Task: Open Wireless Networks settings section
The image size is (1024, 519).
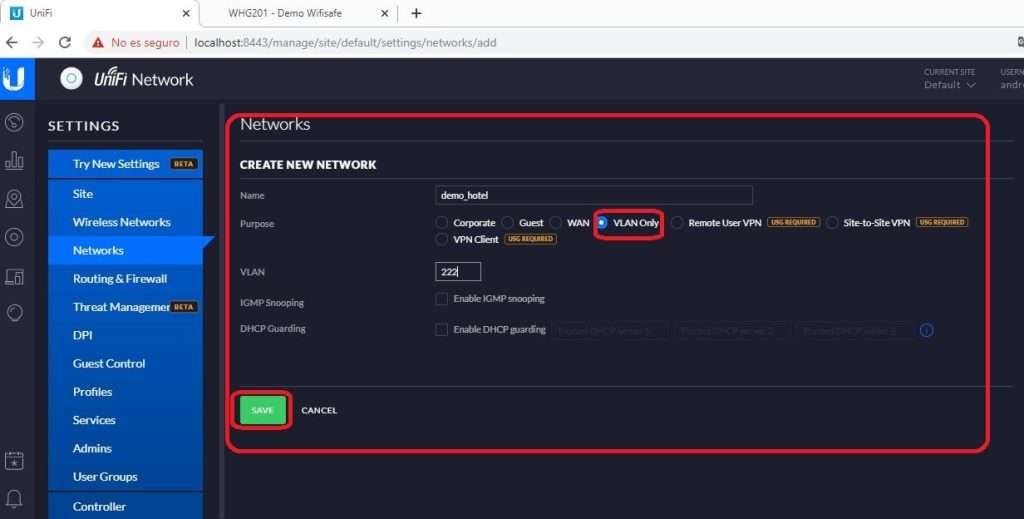Action: [121, 222]
